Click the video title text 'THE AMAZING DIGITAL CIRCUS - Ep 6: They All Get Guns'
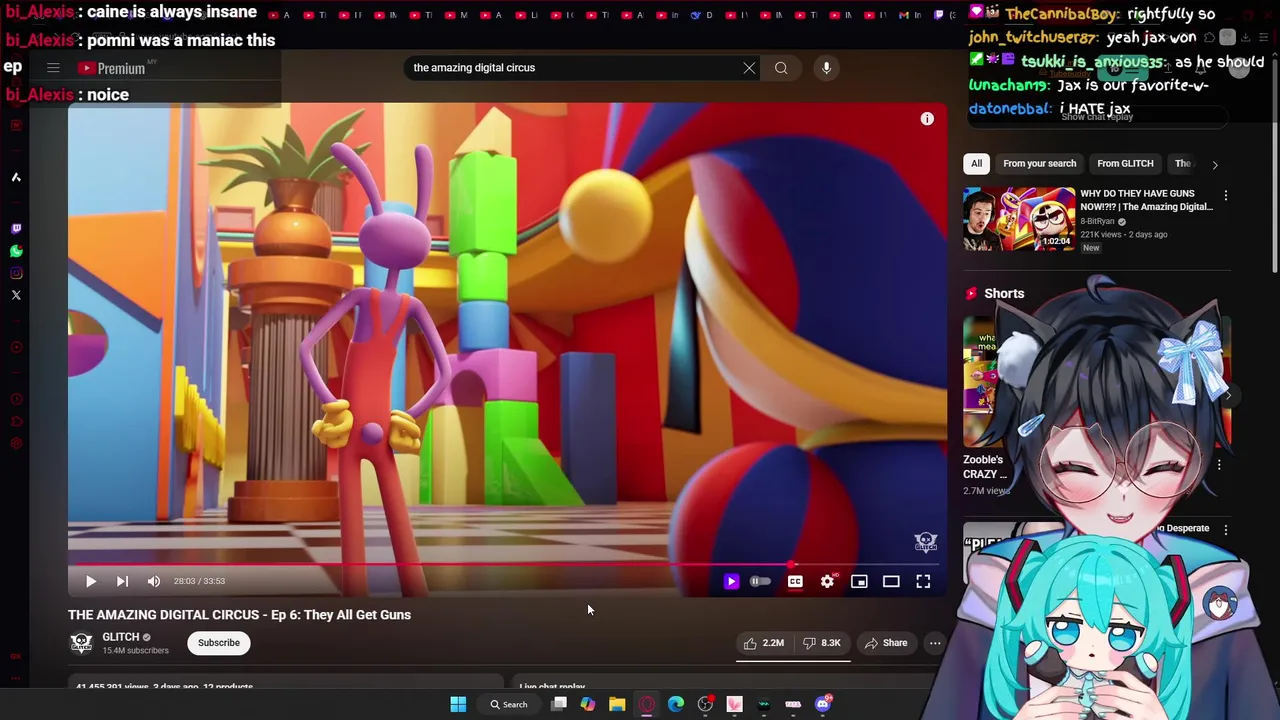This screenshot has height=720, width=1280. coord(239,615)
